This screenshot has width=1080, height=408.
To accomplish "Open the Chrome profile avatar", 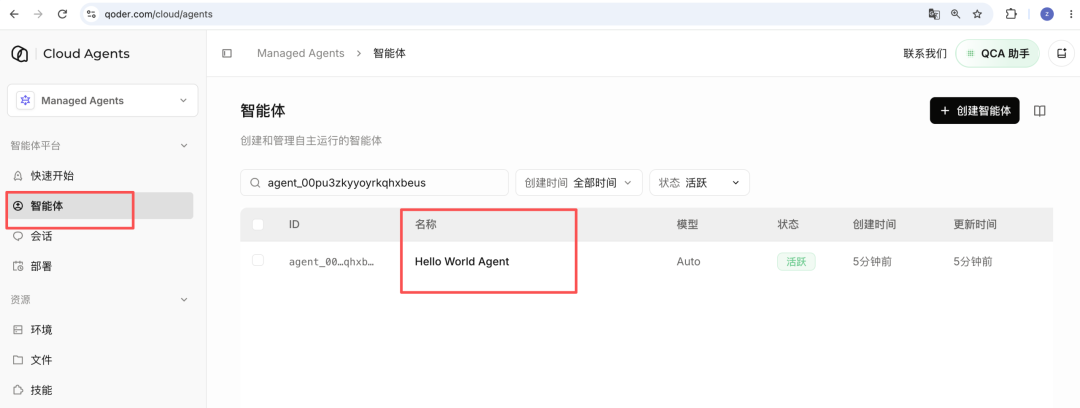I will (x=1047, y=14).
